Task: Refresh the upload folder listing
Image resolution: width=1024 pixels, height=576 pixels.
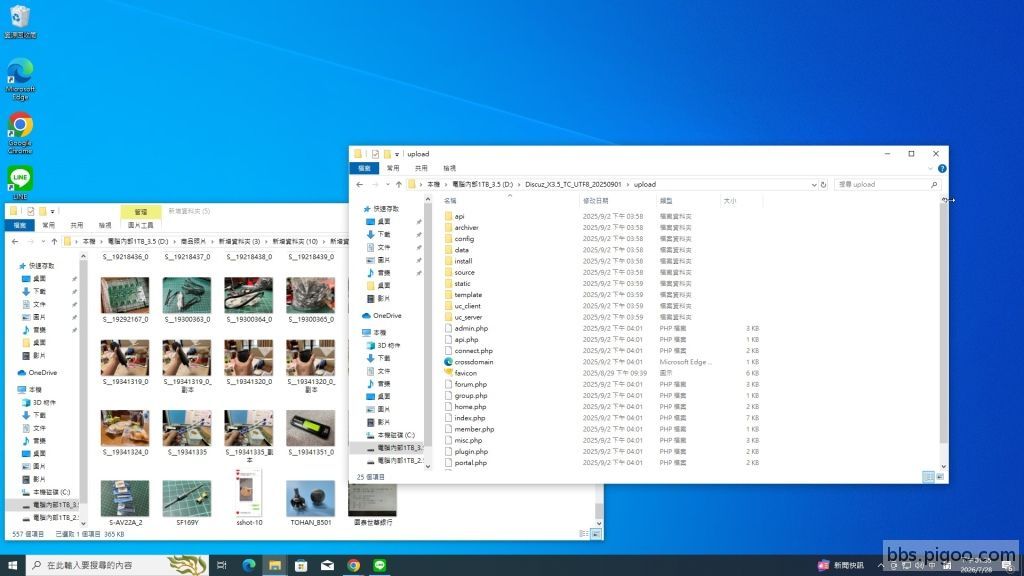Action: coord(824,185)
